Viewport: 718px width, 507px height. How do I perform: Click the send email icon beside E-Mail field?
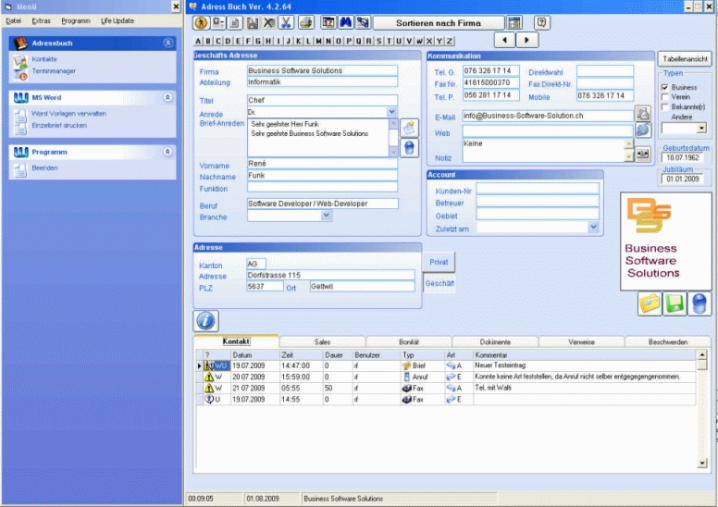(x=643, y=114)
